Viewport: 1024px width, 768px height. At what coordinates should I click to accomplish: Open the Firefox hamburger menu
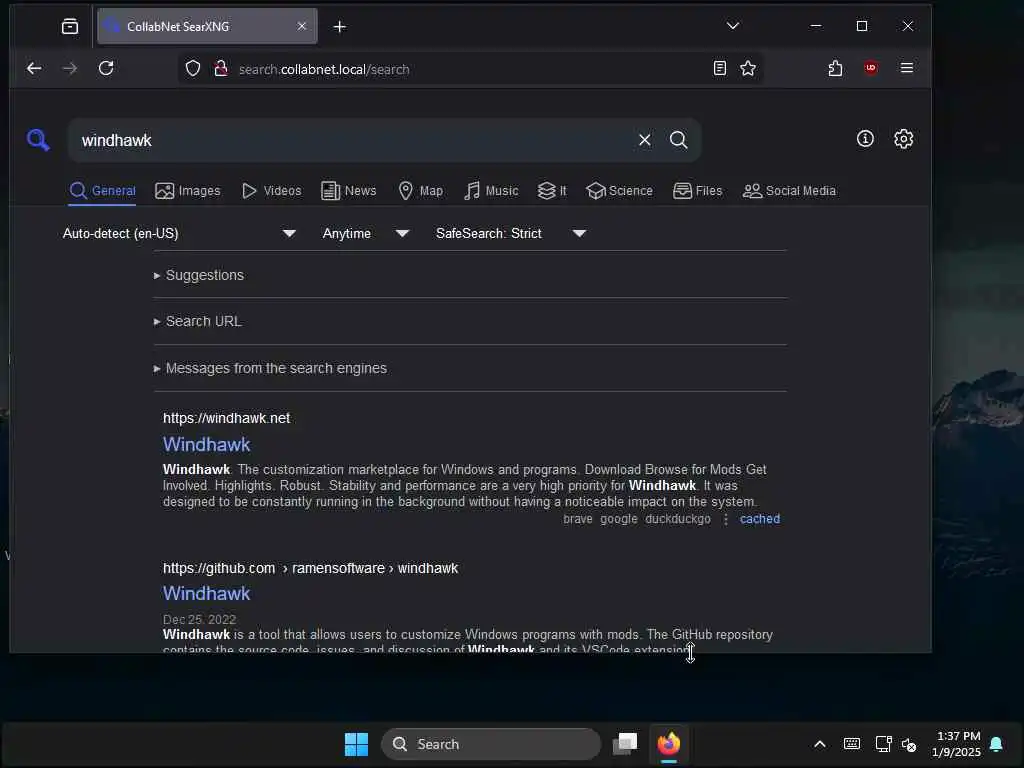pos(906,68)
